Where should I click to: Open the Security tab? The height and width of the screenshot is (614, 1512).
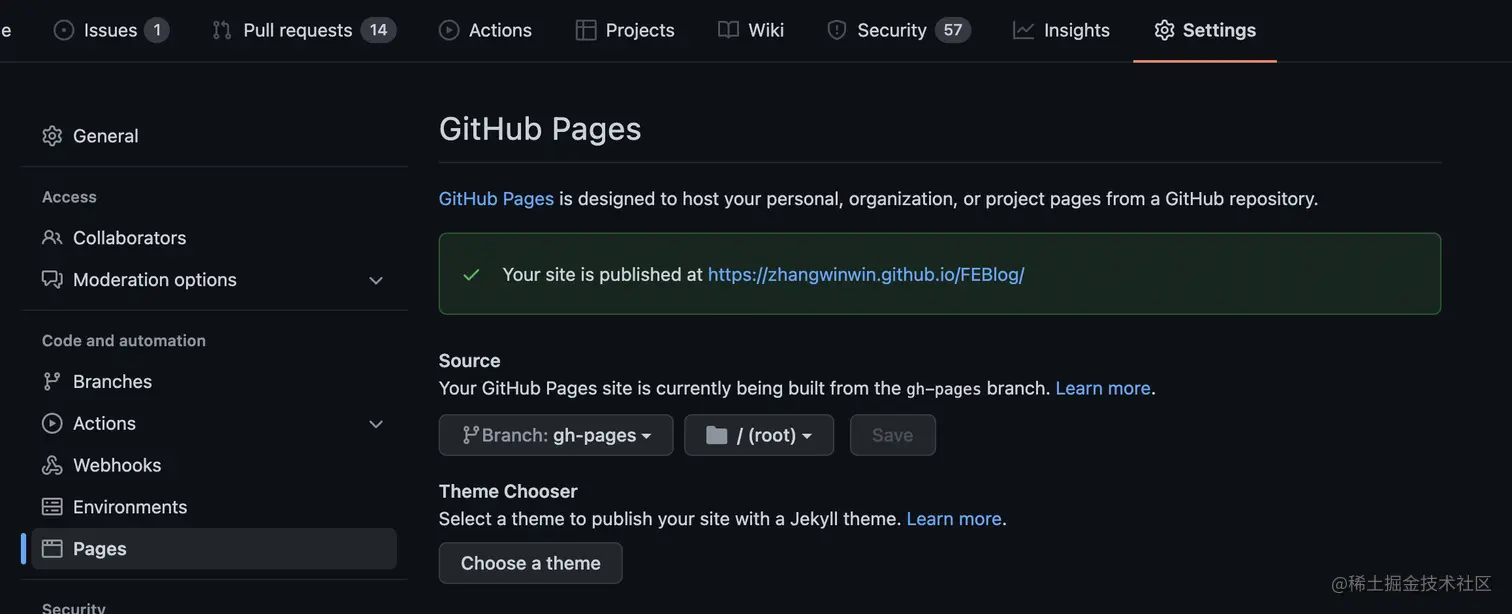point(898,30)
